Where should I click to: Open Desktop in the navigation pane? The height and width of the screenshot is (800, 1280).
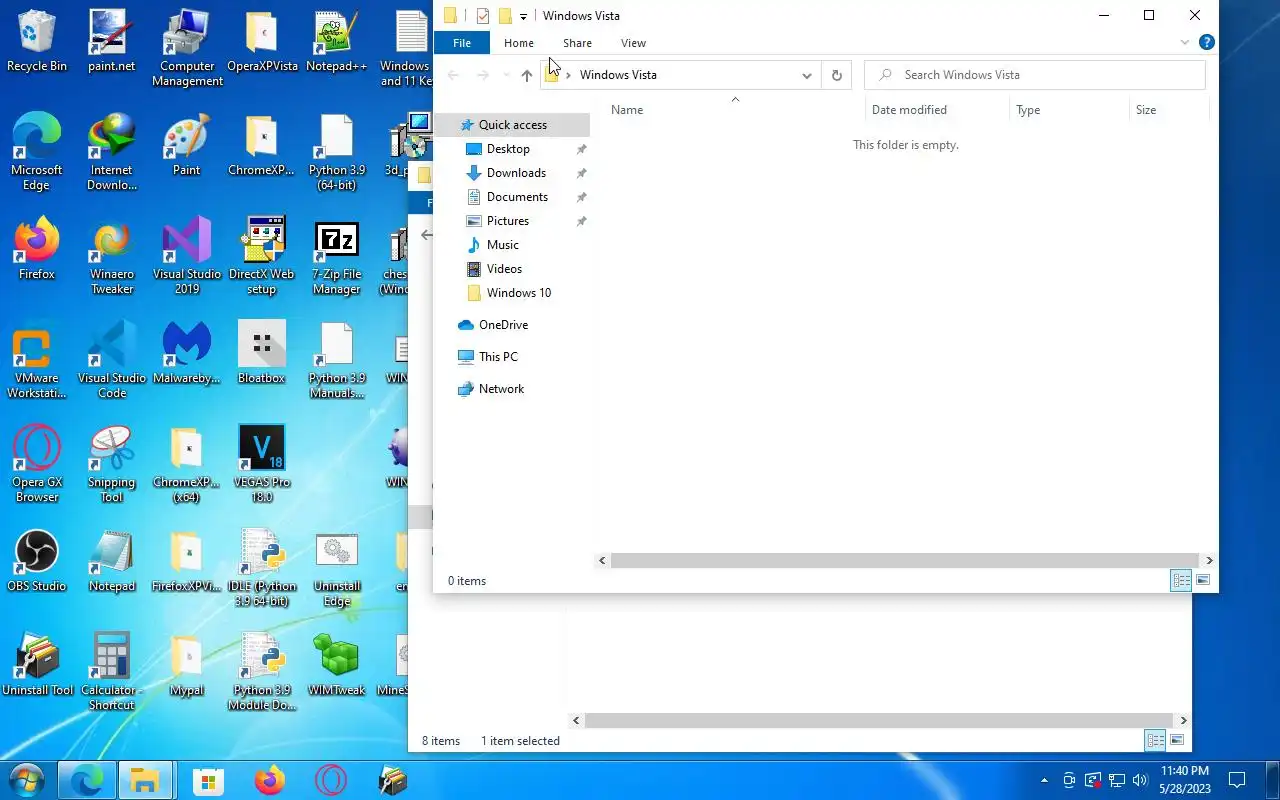coord(508,149)
